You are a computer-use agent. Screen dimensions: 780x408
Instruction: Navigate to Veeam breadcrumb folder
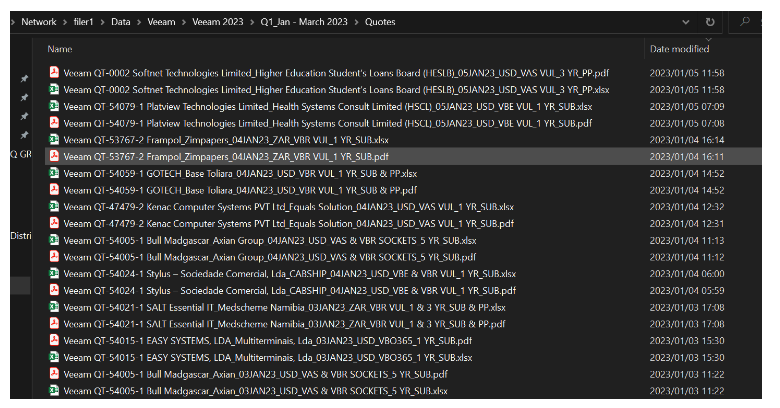click(x=161, y=22)
